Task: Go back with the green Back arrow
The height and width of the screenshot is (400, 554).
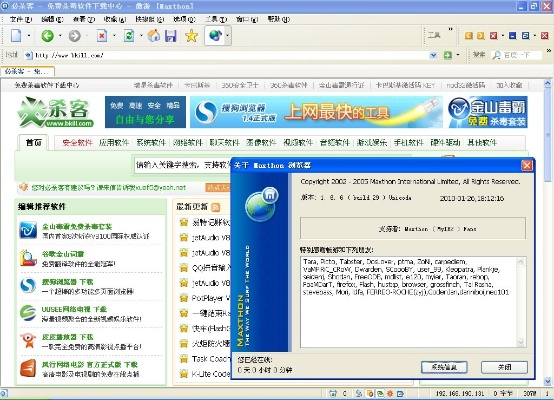Action: 47,36
